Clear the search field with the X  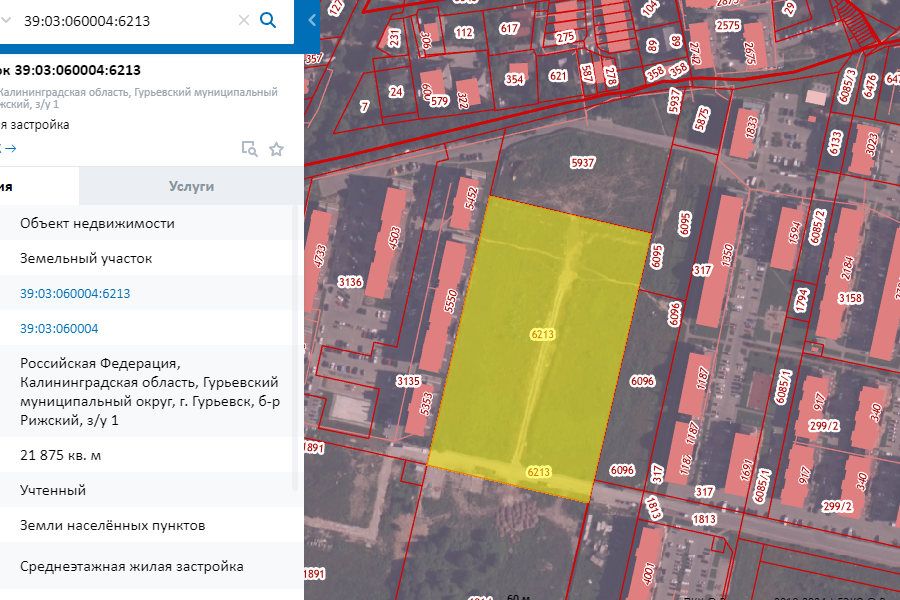point(244,20)
